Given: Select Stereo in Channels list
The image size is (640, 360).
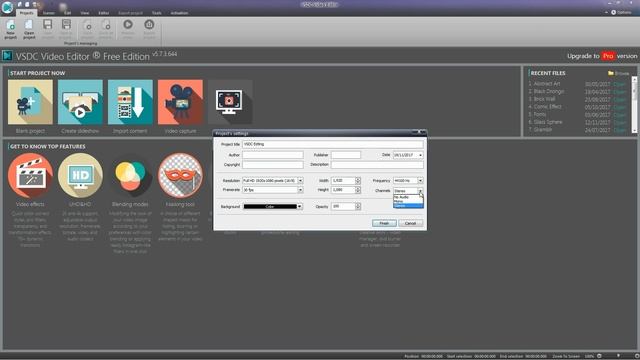Looking at the screenshot, I should pyautogui.click(x=408, y=206).
